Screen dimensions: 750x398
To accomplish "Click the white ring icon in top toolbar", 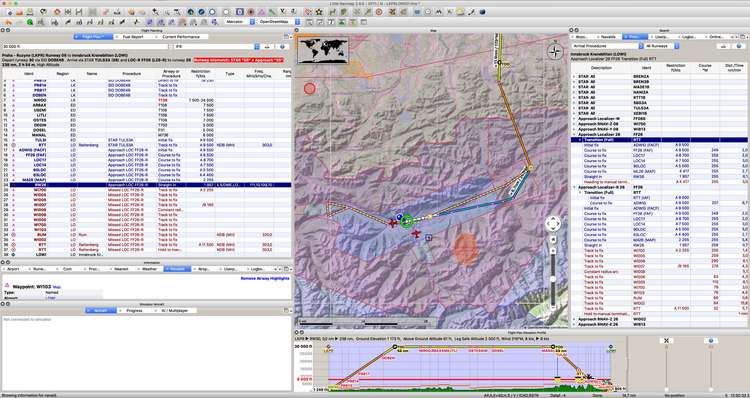I will 226,12.
